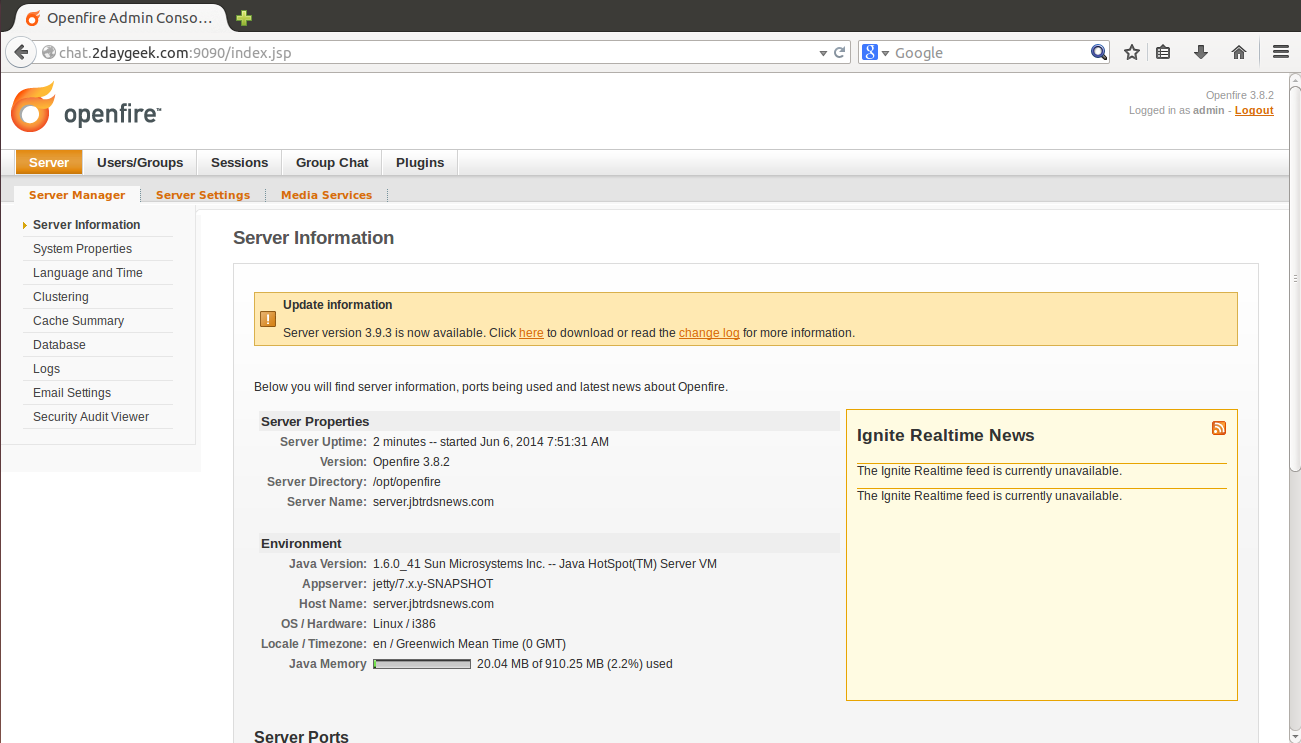
Task: Open the browser downloads arrow icon
Action: tap(1201, 53)
